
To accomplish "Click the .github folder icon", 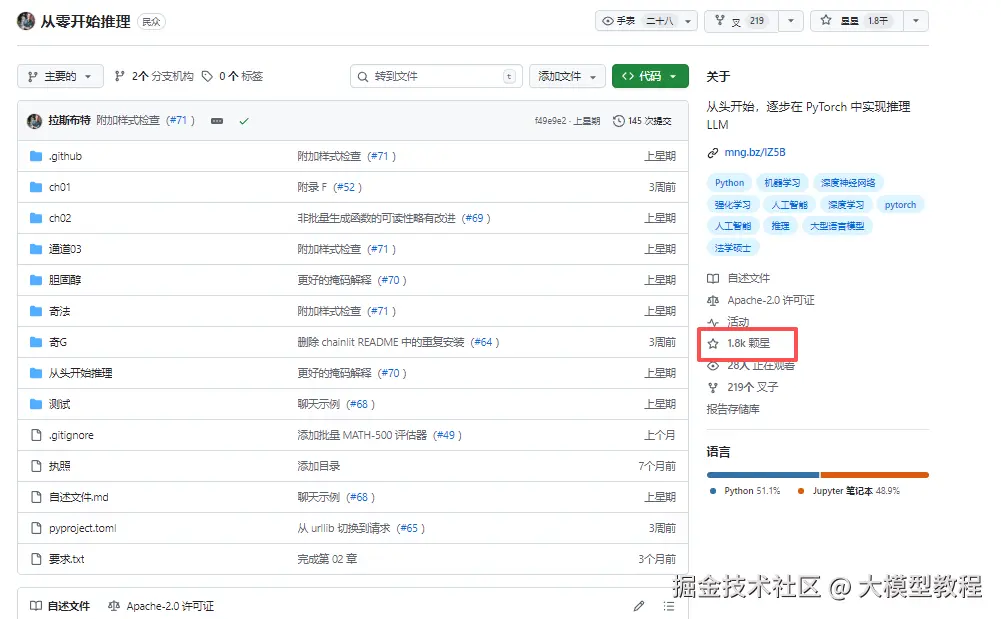I will coord(36,156).
